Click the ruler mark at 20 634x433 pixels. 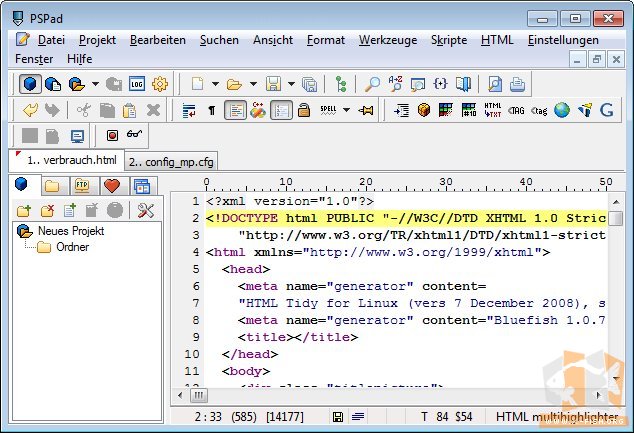(366, 182)
